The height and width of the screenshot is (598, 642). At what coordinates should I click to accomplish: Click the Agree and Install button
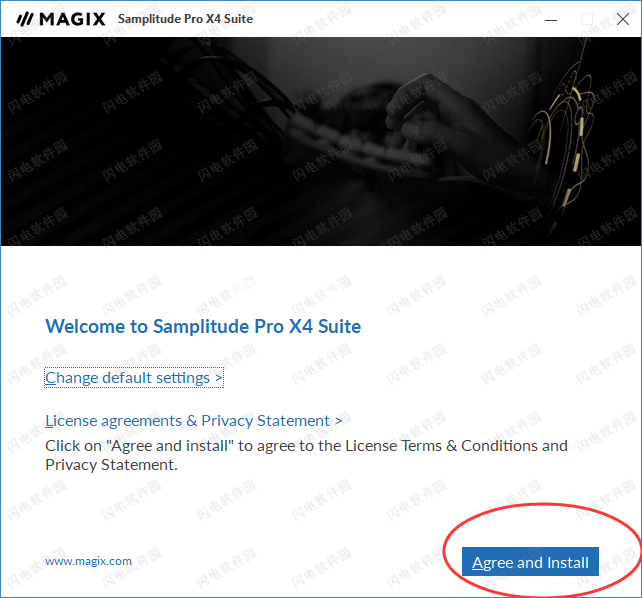(530, 562)
